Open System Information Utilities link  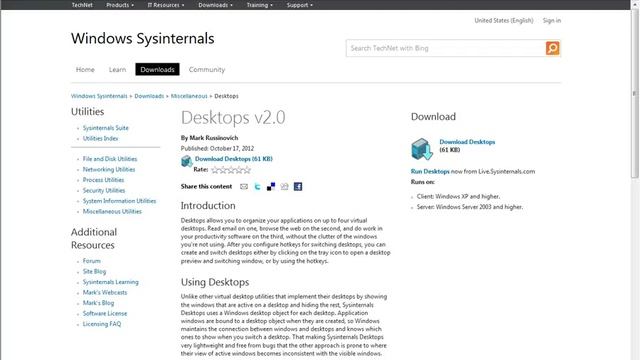click(x=119, y=201)
